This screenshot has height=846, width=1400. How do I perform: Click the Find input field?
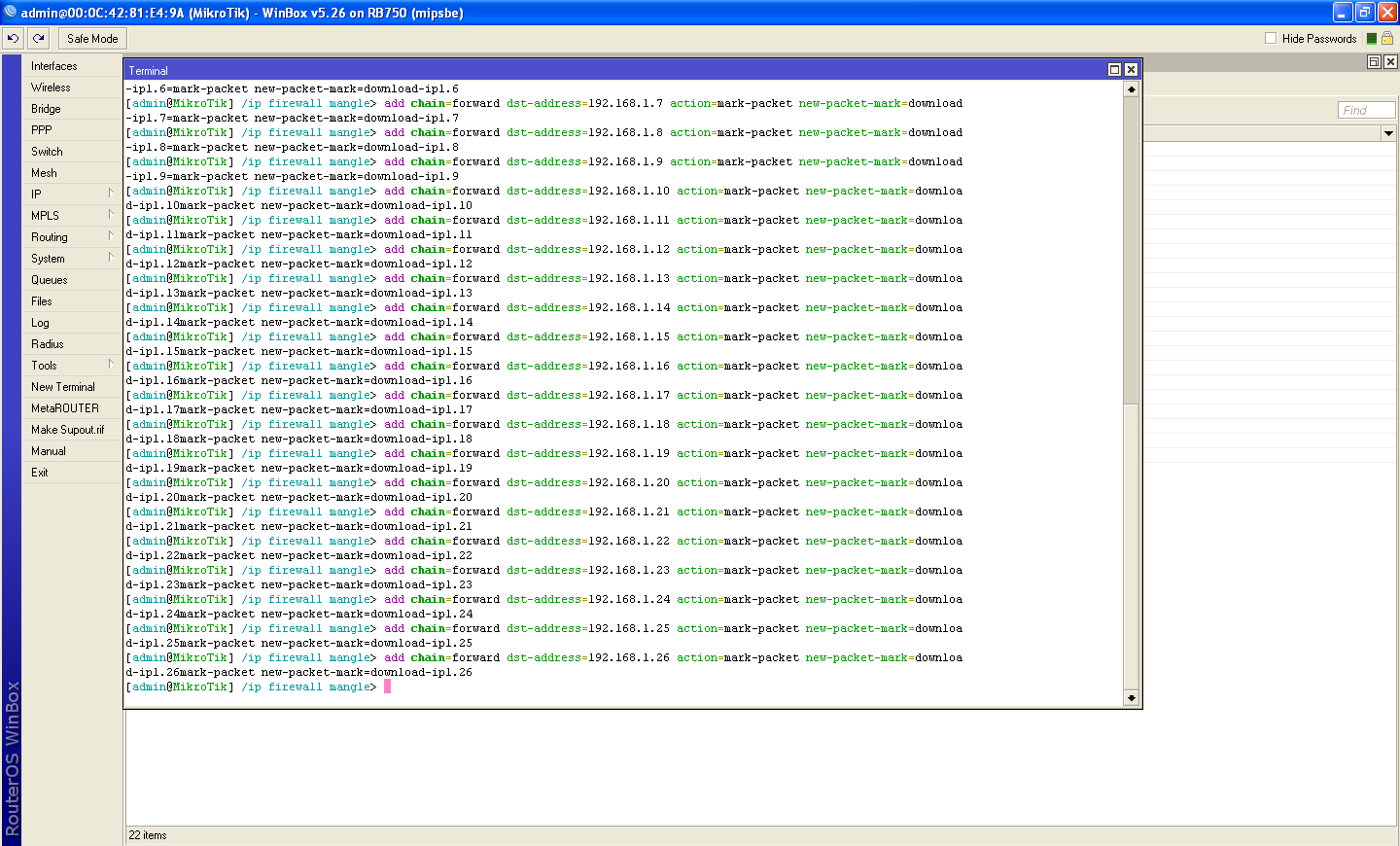coord(1366,111)
